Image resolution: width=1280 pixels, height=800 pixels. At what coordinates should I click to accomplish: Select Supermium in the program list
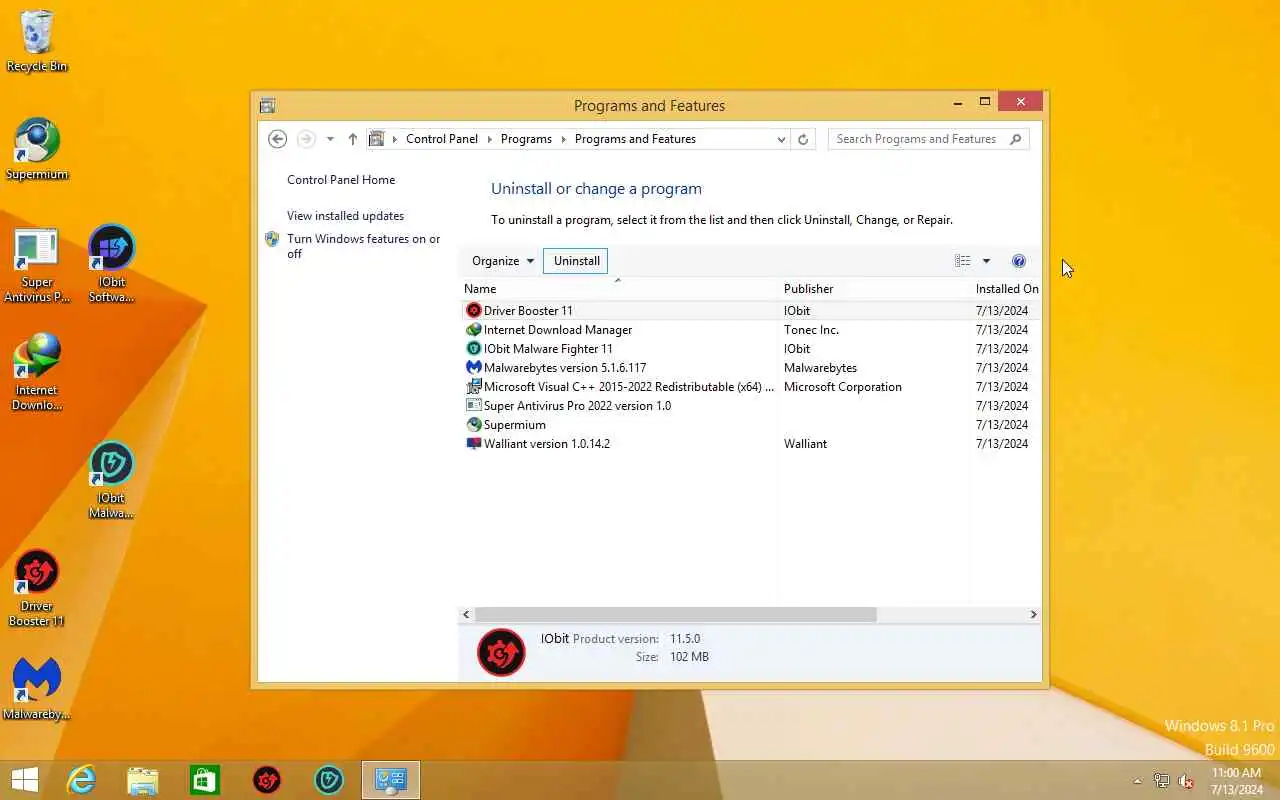[749, 425]
